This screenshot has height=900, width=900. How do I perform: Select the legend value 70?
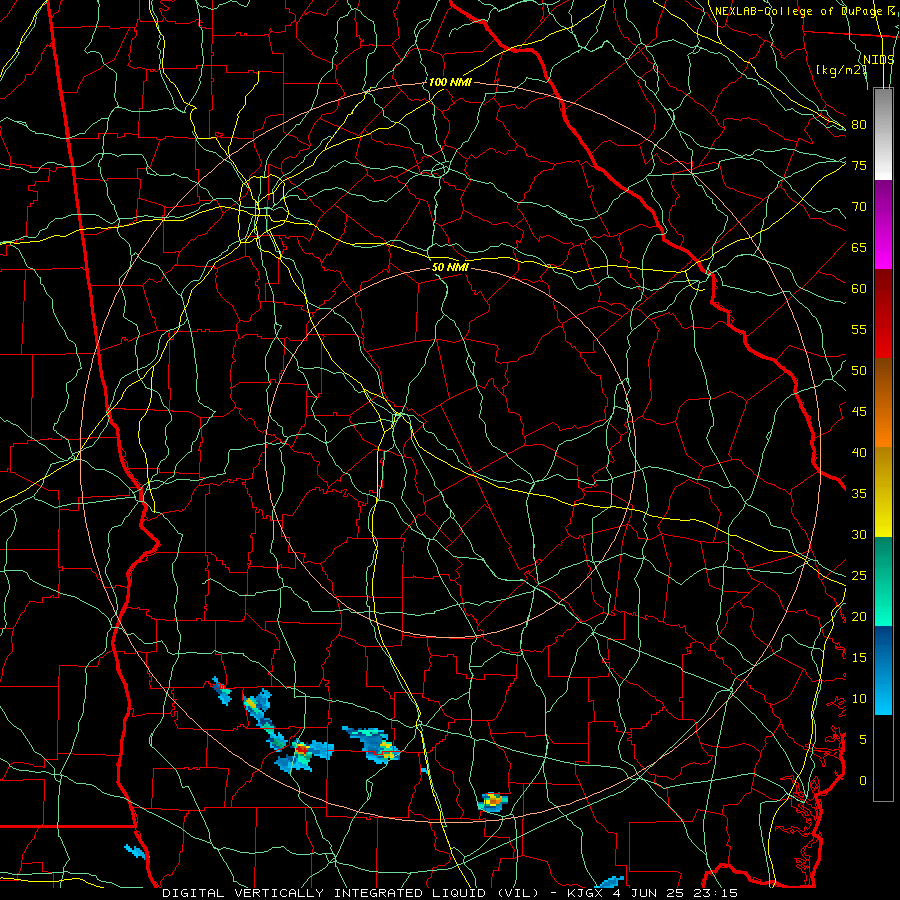tap(859, 207)
